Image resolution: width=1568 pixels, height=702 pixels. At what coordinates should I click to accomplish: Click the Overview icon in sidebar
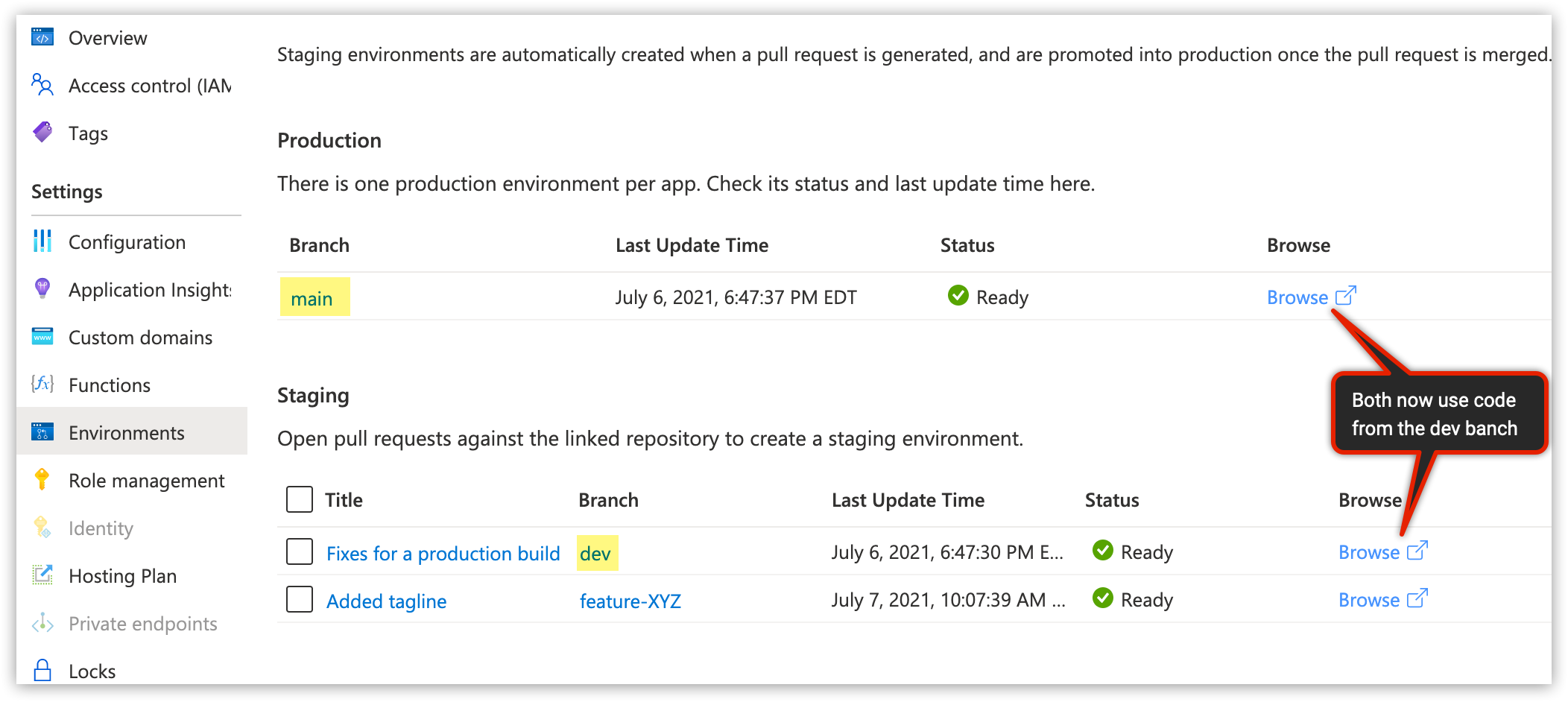[42, 37]
